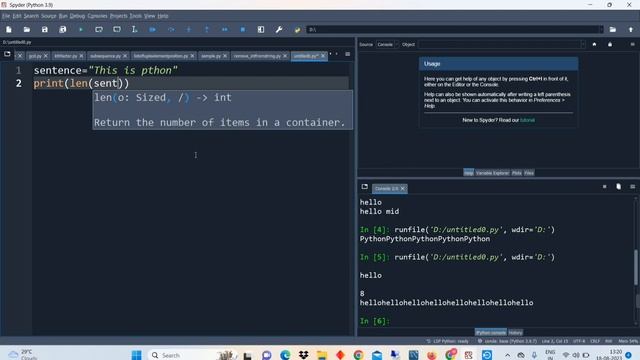Expand the Object combo box arrow
Viewport: 640px width, 360px height.
[582, 44]
